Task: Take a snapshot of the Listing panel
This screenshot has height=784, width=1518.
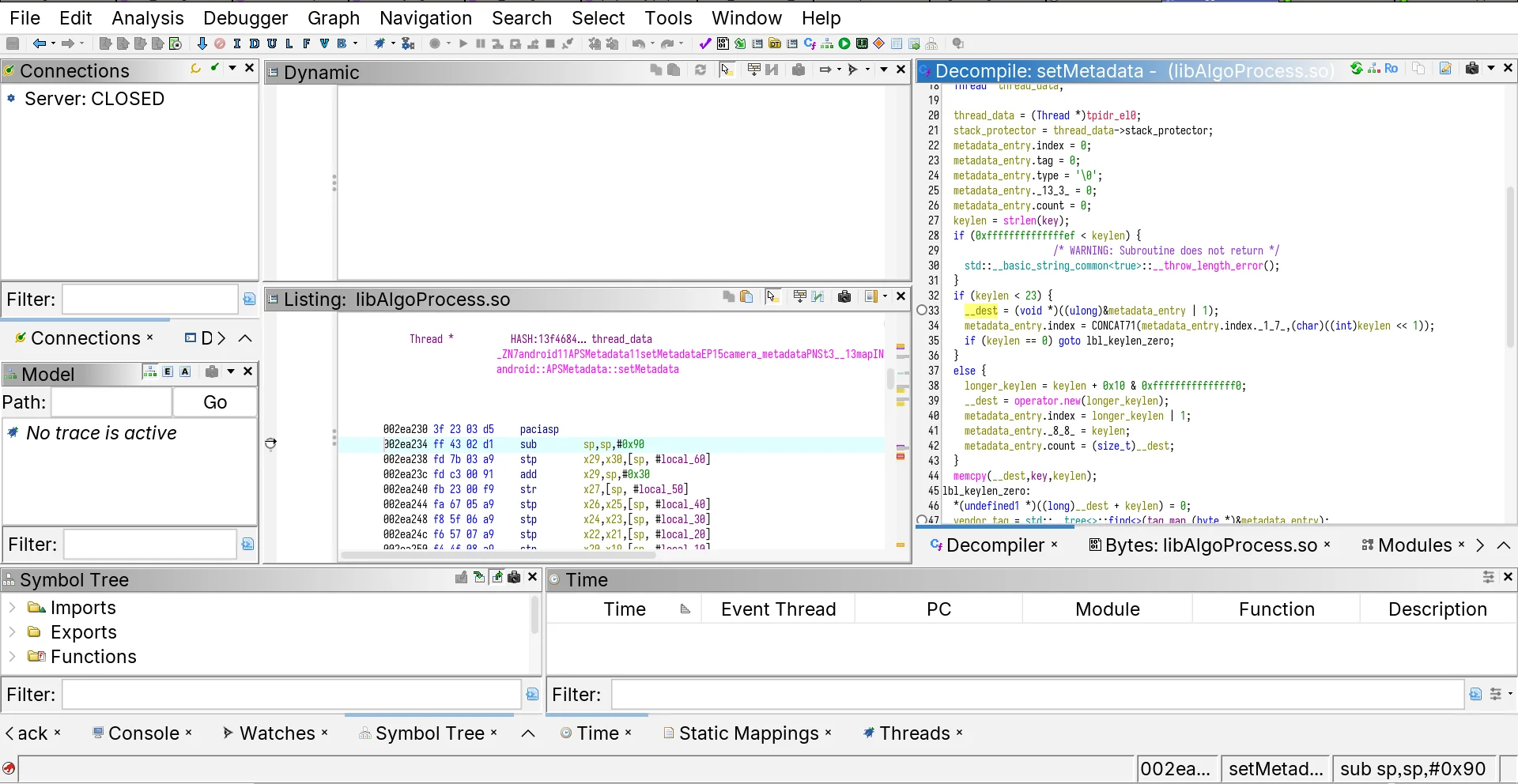Action: point(845,297)
